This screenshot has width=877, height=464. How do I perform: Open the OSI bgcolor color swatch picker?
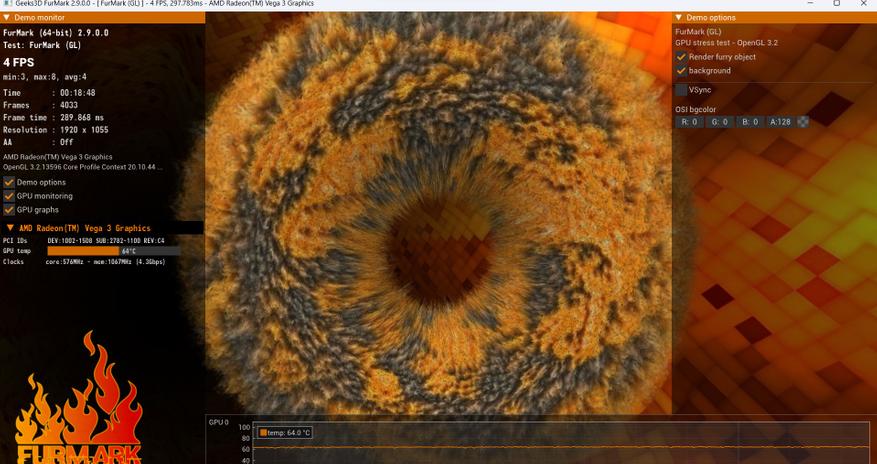(803, 122)
